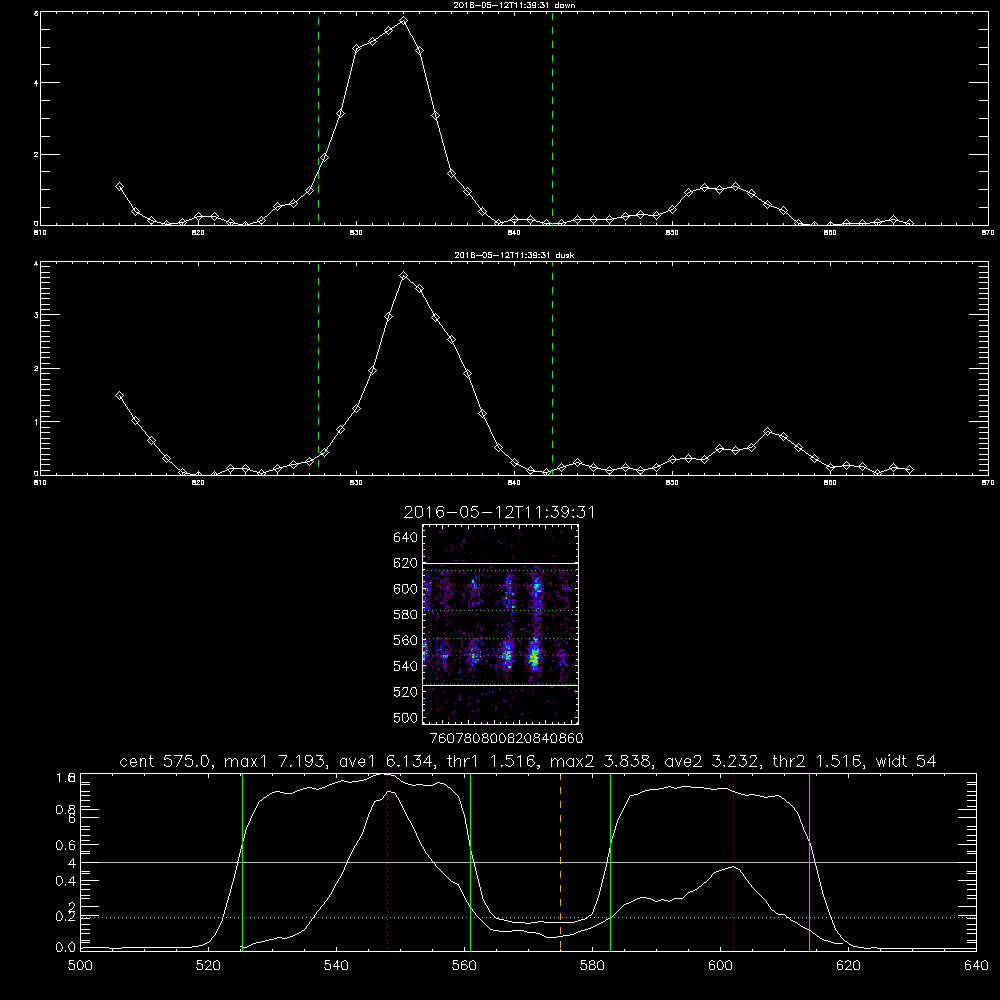
Task: Click the '2016-05-12T11:39:31 dusk' plot title
Action: (514, 255)
